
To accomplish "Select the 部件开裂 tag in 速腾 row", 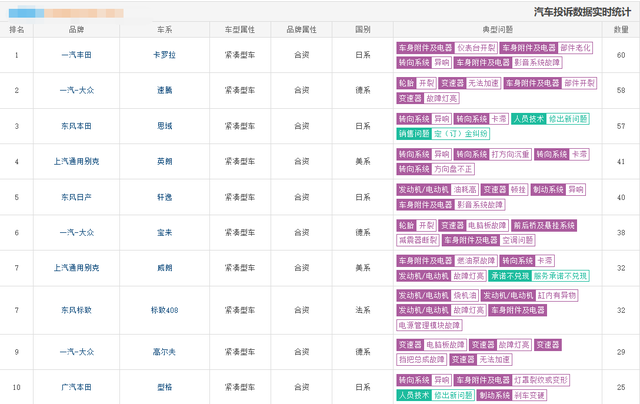I will coord(579,83).
